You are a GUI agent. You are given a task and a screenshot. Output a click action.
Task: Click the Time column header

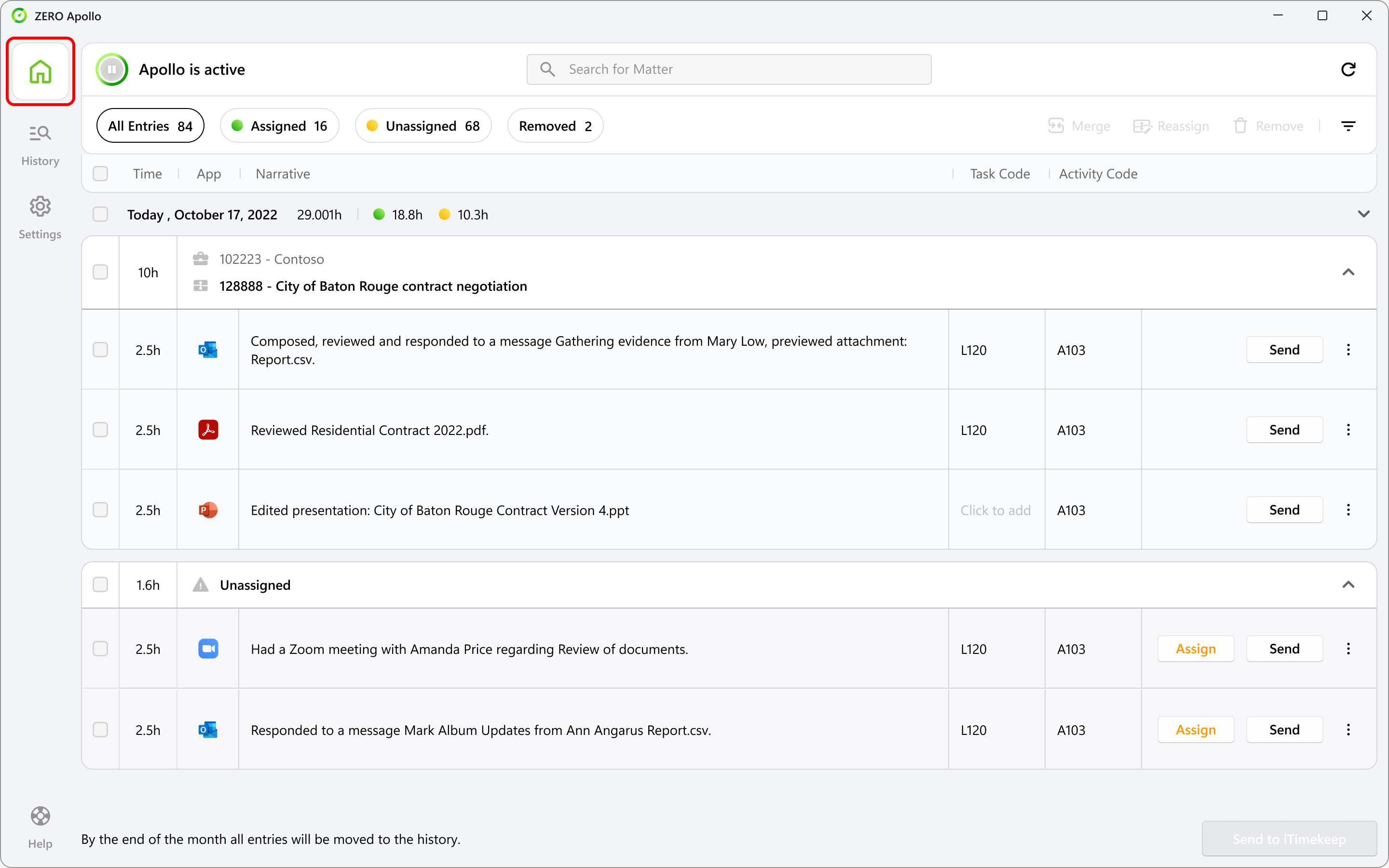coord(148,174)
